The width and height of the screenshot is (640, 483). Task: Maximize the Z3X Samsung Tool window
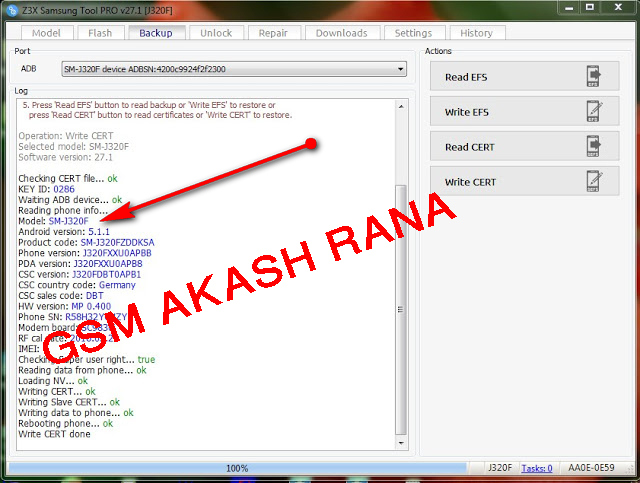tap(590, 7)
